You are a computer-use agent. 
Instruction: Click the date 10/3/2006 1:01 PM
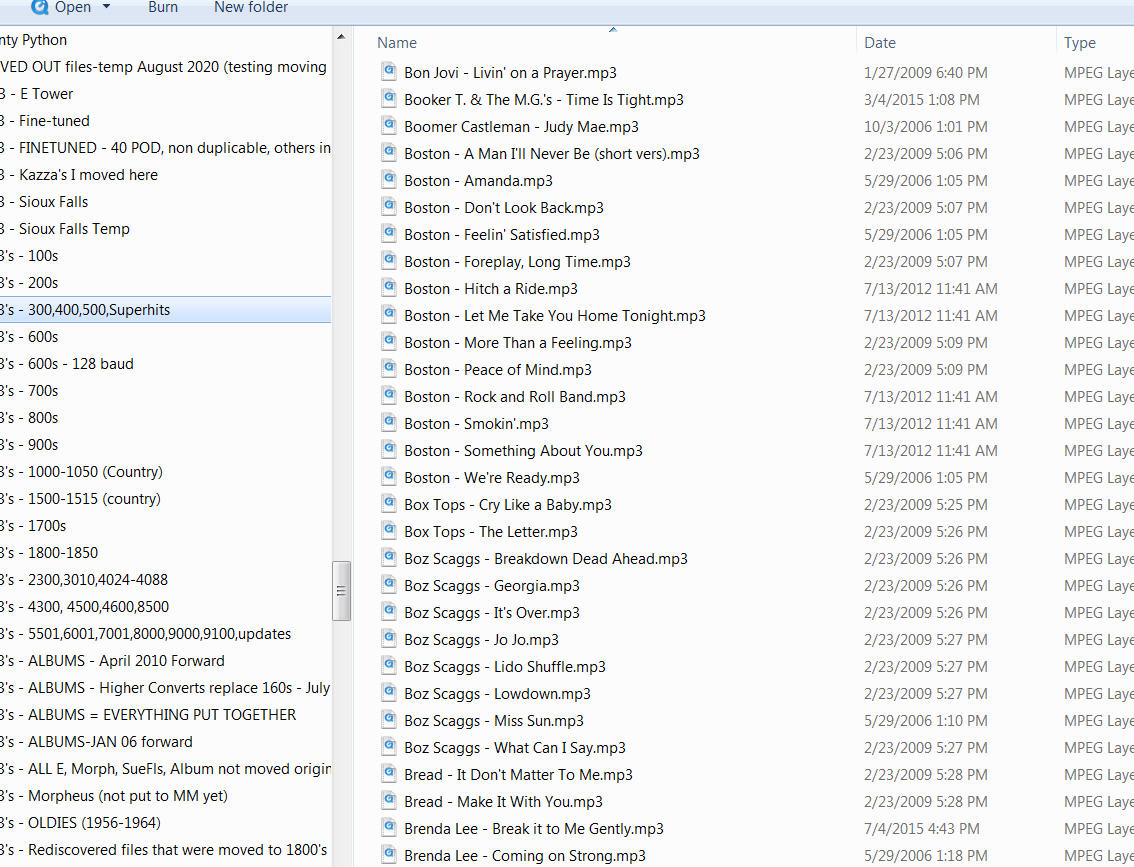925,127
